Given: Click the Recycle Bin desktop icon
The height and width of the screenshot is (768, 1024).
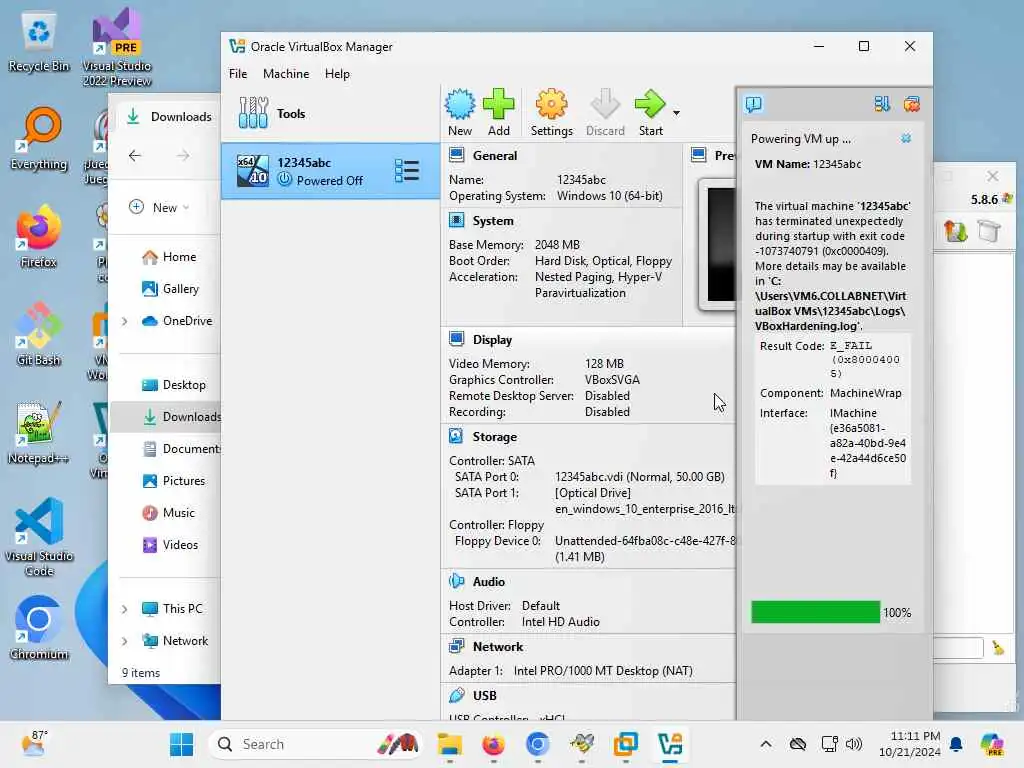Looking at the screenshot, I should pyautogui.click(x=39, y=42).
